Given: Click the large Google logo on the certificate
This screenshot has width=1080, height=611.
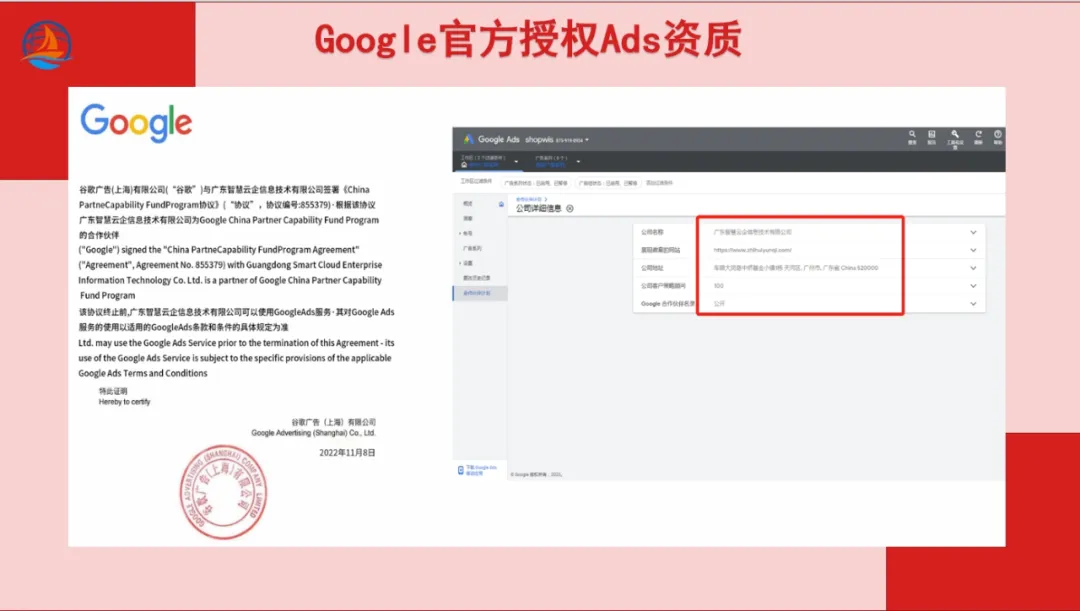Looking at the screenshot, I should click(136, 125).
